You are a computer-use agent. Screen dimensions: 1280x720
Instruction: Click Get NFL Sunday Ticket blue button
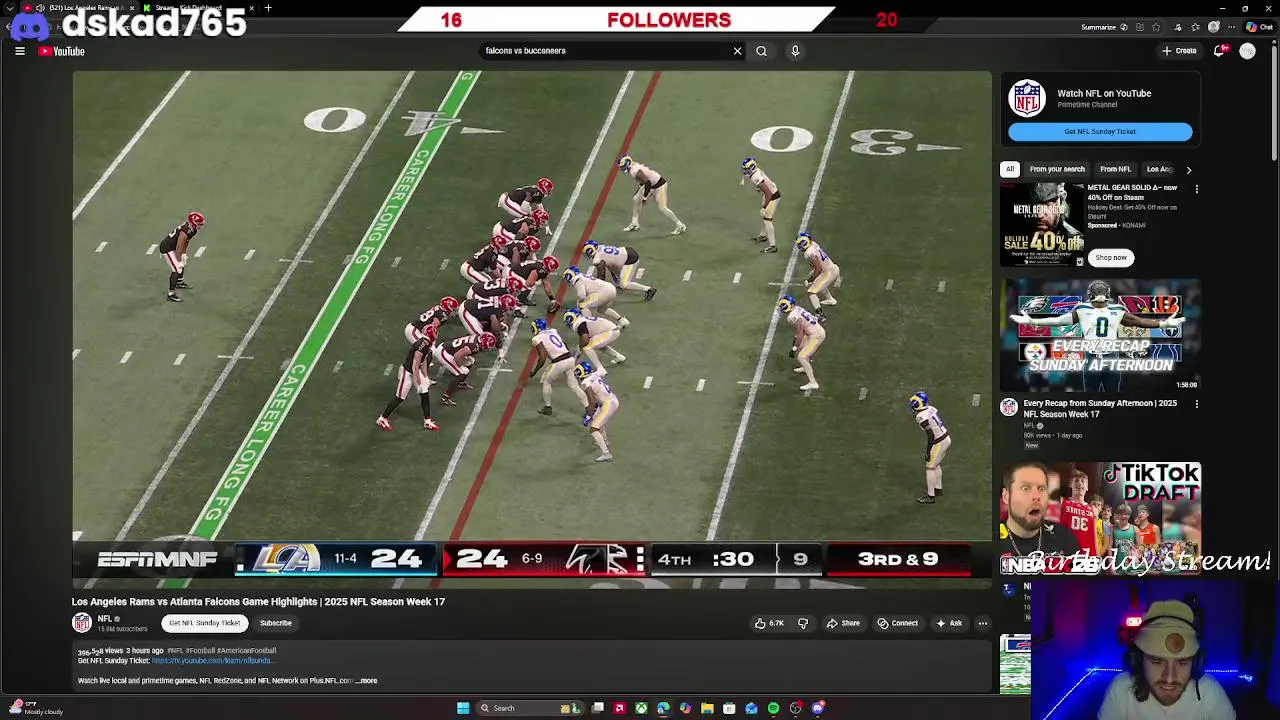pyautogui.click(x=1100, y=132)
